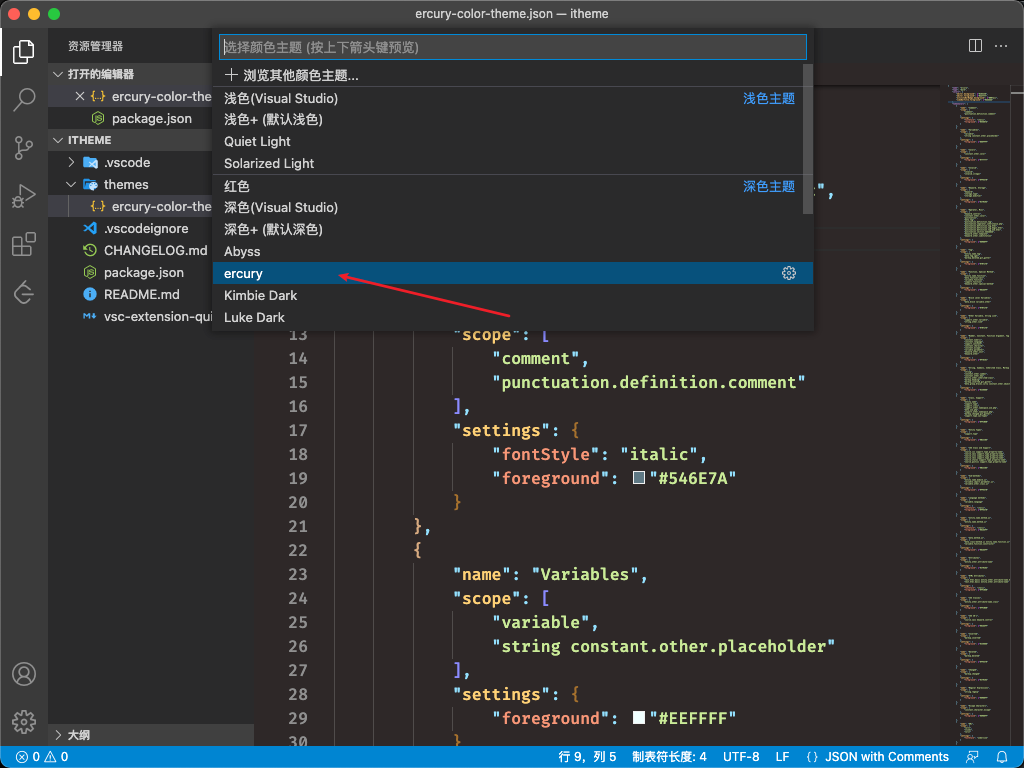Select 浅色(Visual Studio) theme

click(x=513, y=98)
